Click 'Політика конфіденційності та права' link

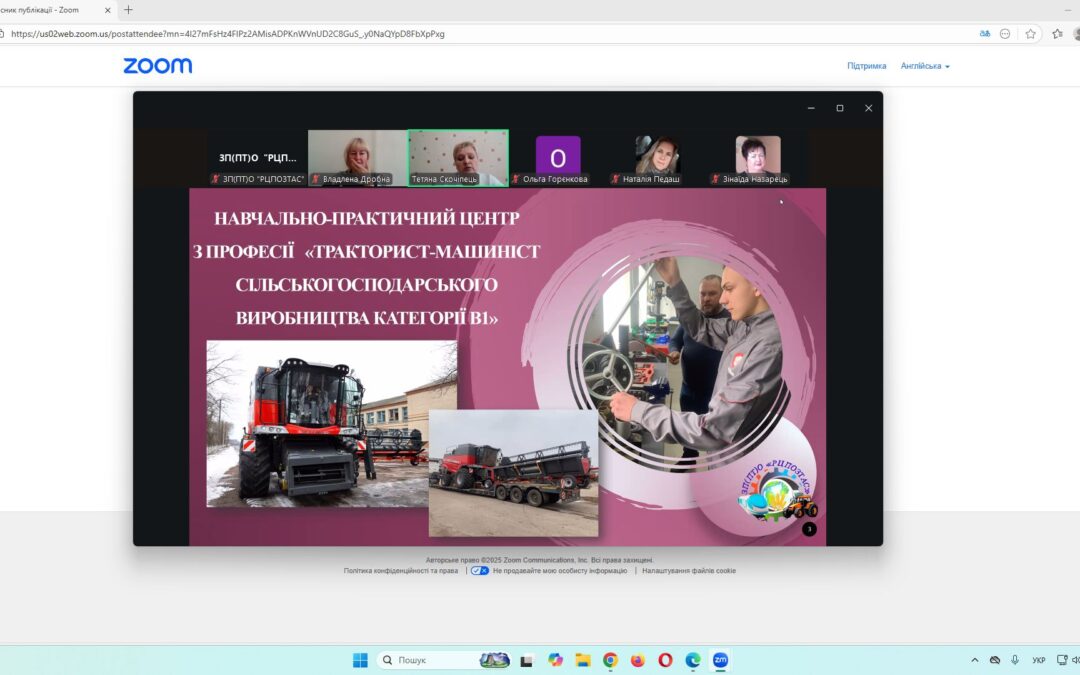click(400, 570)
